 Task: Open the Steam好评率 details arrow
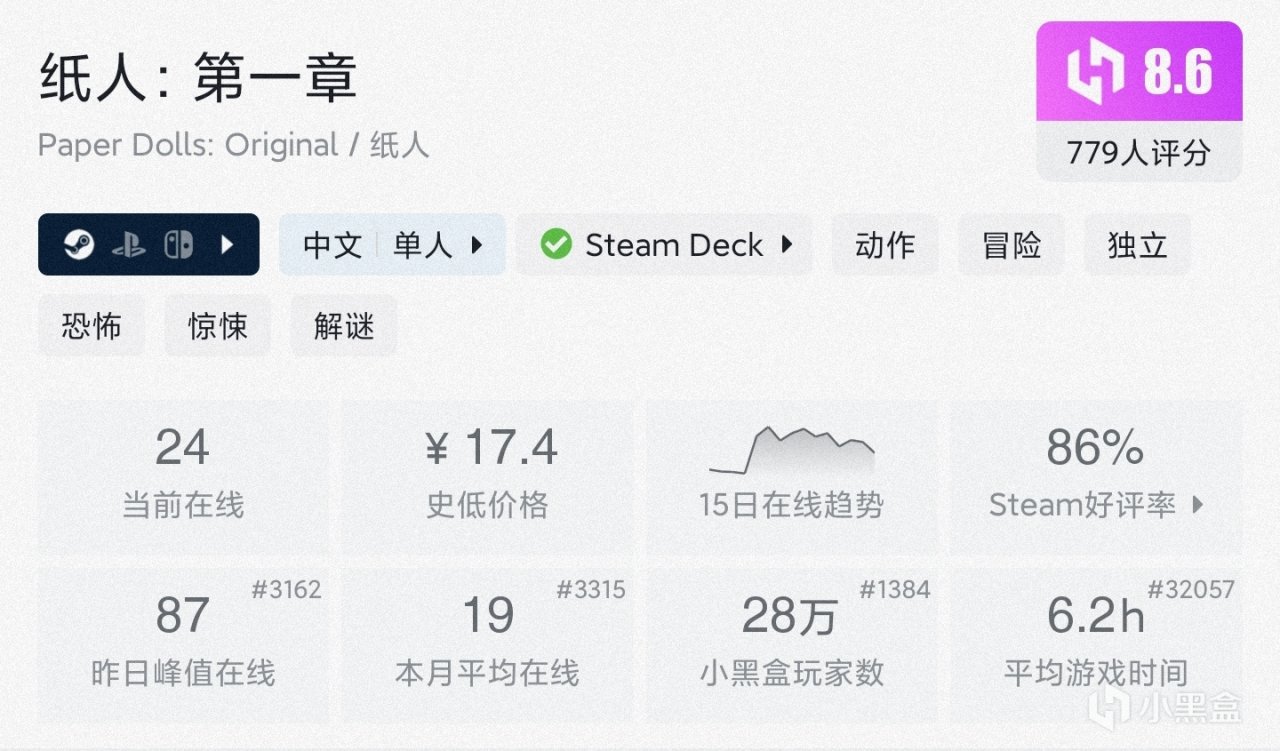click(x=1198, y=506)
